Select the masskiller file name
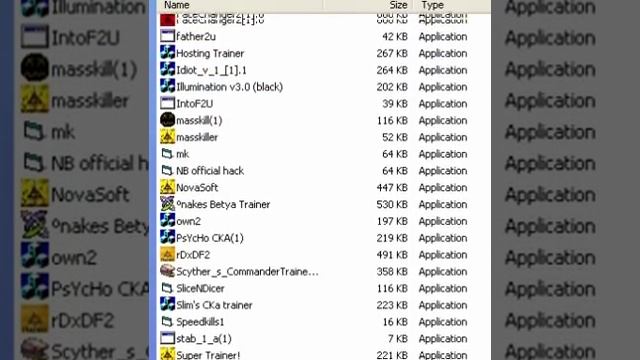 (x=197, y=137)
